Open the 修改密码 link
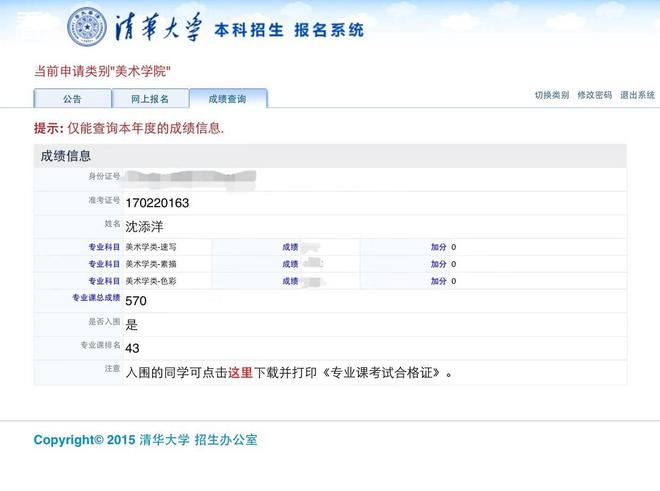Screen dimensions: 660x491 coord(594,95)
